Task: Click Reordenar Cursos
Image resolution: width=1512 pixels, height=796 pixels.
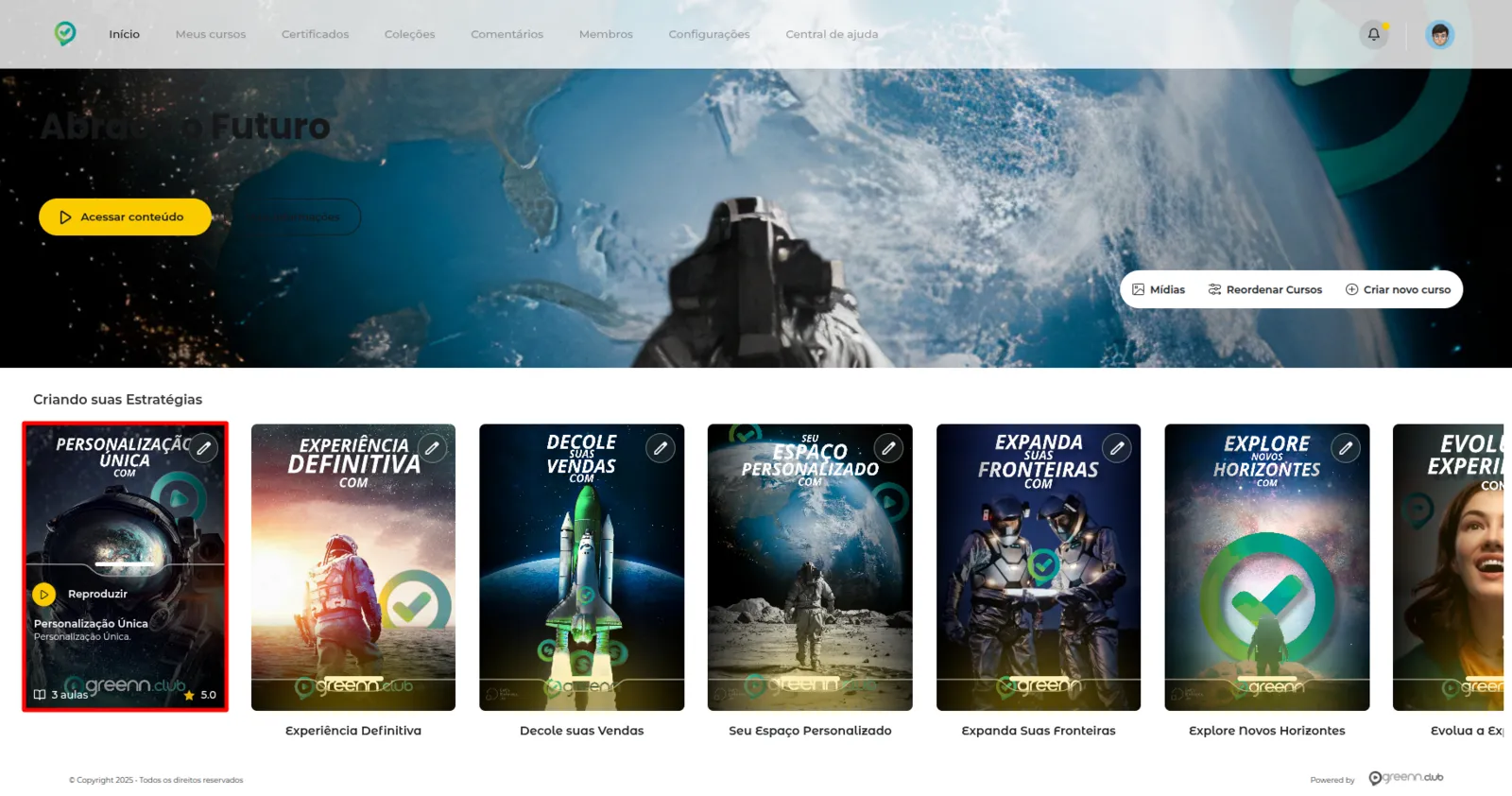Action: coord(1265,289)
